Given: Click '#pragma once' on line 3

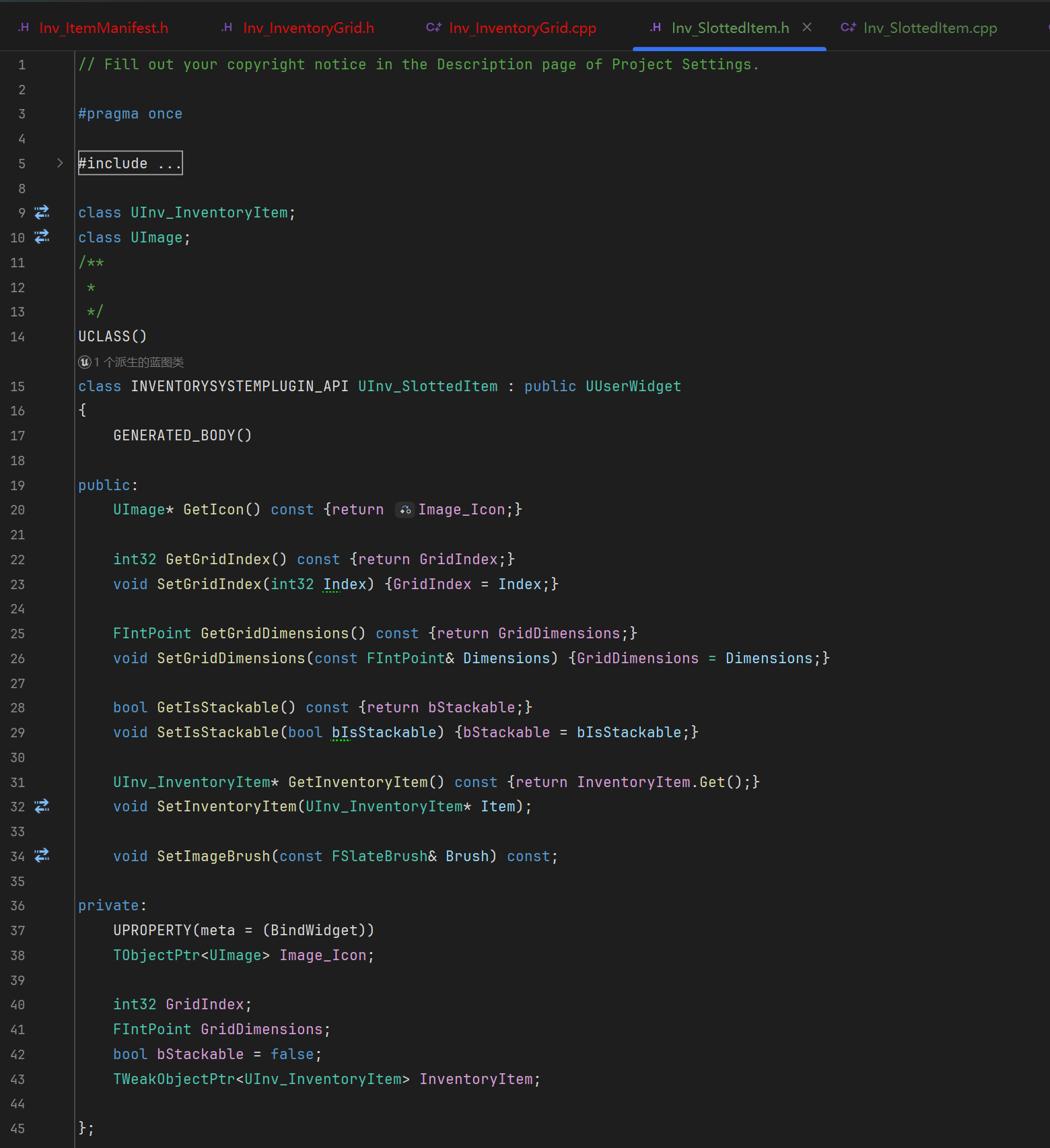Looking at the screenshot, I should pyautogui.click(x=130, y=114).
